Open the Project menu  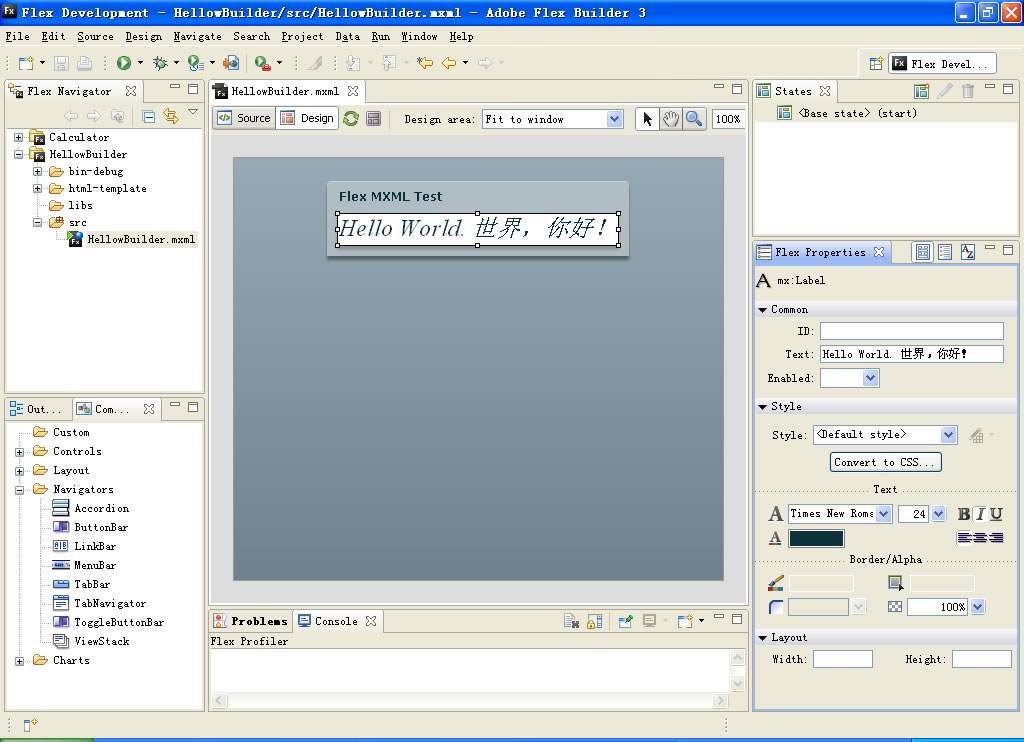click(x=302, y=37)
